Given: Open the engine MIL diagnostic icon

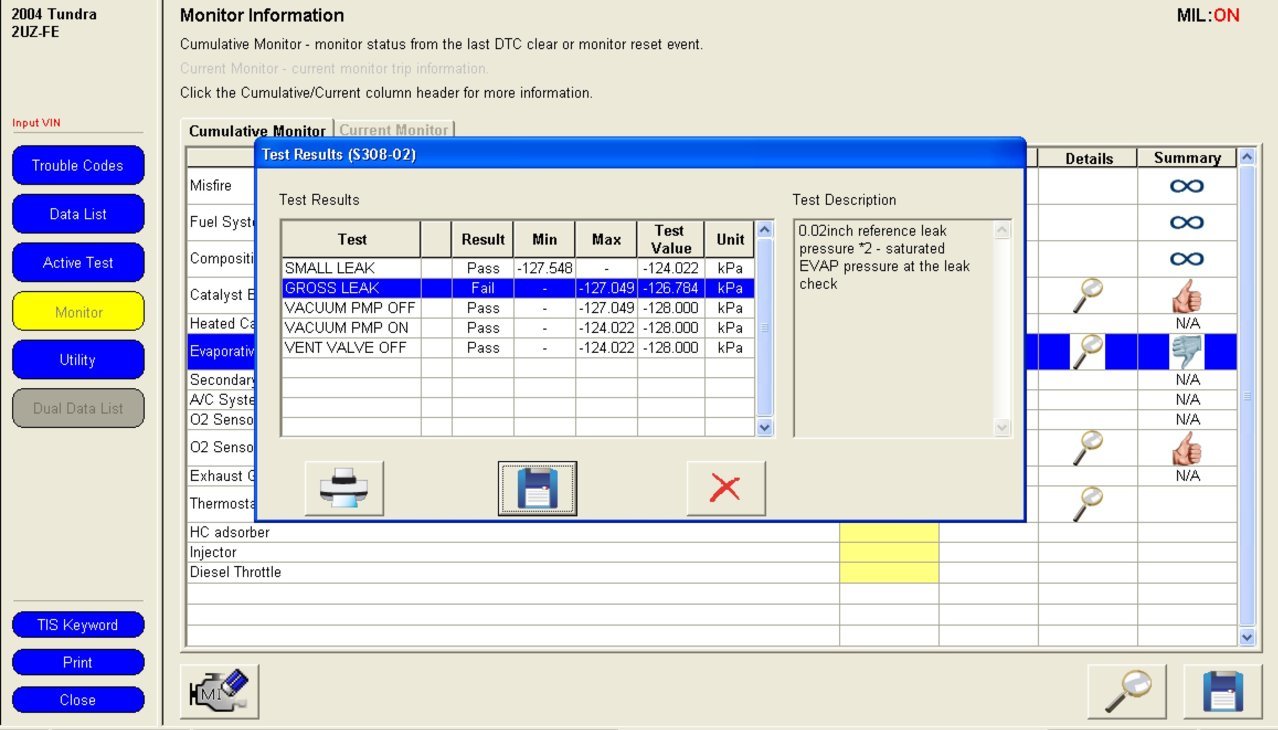Looking at the screenshot, I should tap(219, 692).
